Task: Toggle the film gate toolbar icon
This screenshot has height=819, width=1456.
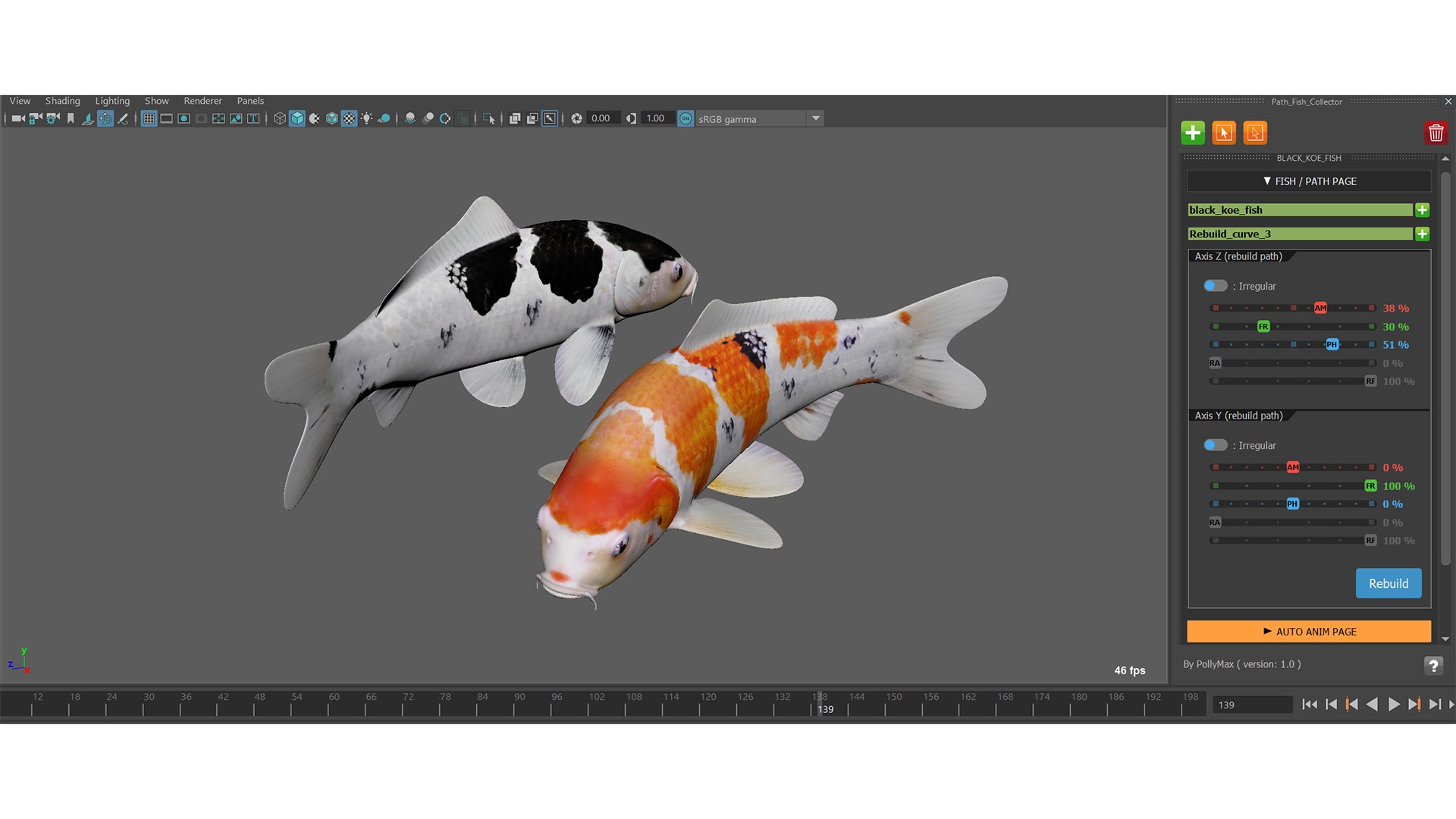Action: point(166,118)
